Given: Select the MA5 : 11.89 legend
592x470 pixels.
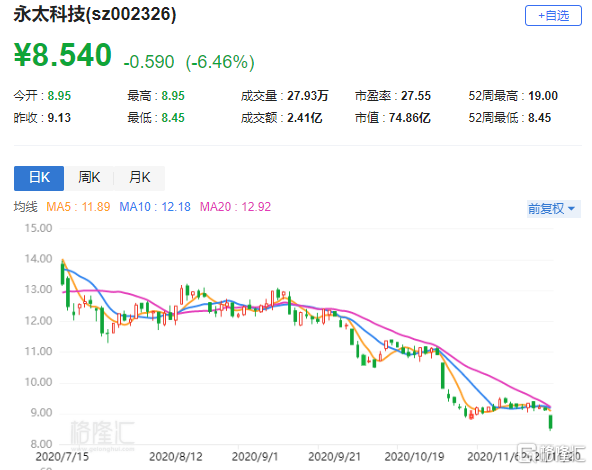Looking at the screenshot, I should click(x=78, y=207).
